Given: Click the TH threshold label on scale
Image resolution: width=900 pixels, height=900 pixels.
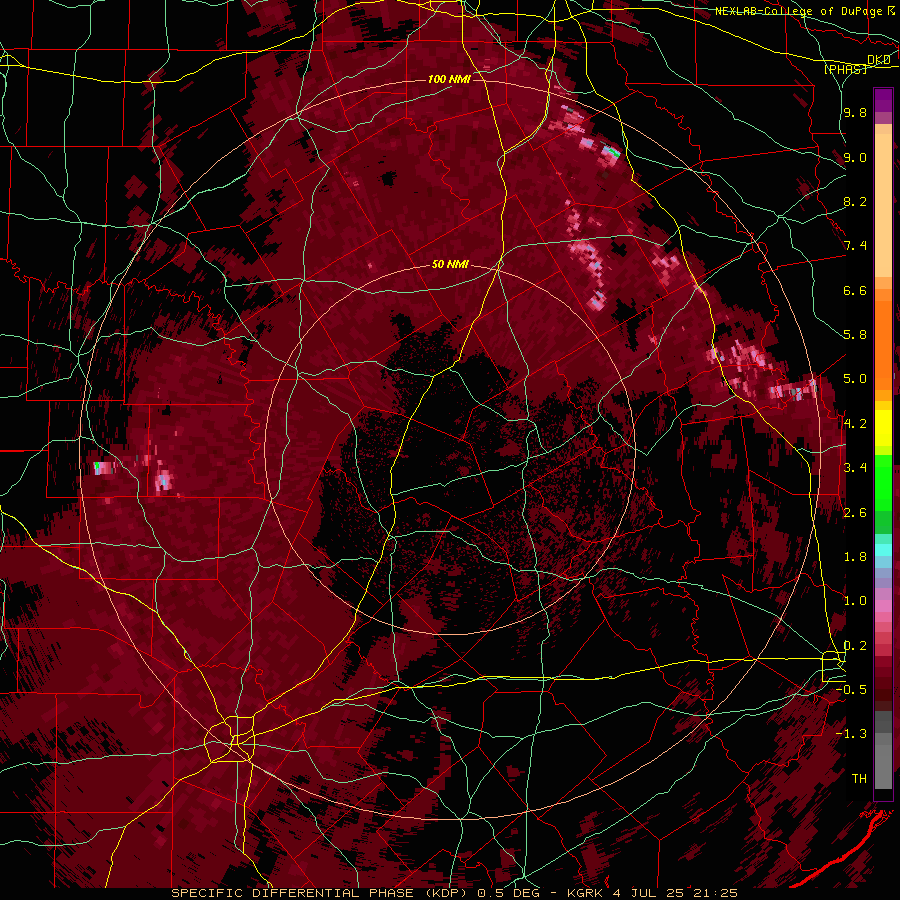Looking at the screenshot, I should 859,779.
